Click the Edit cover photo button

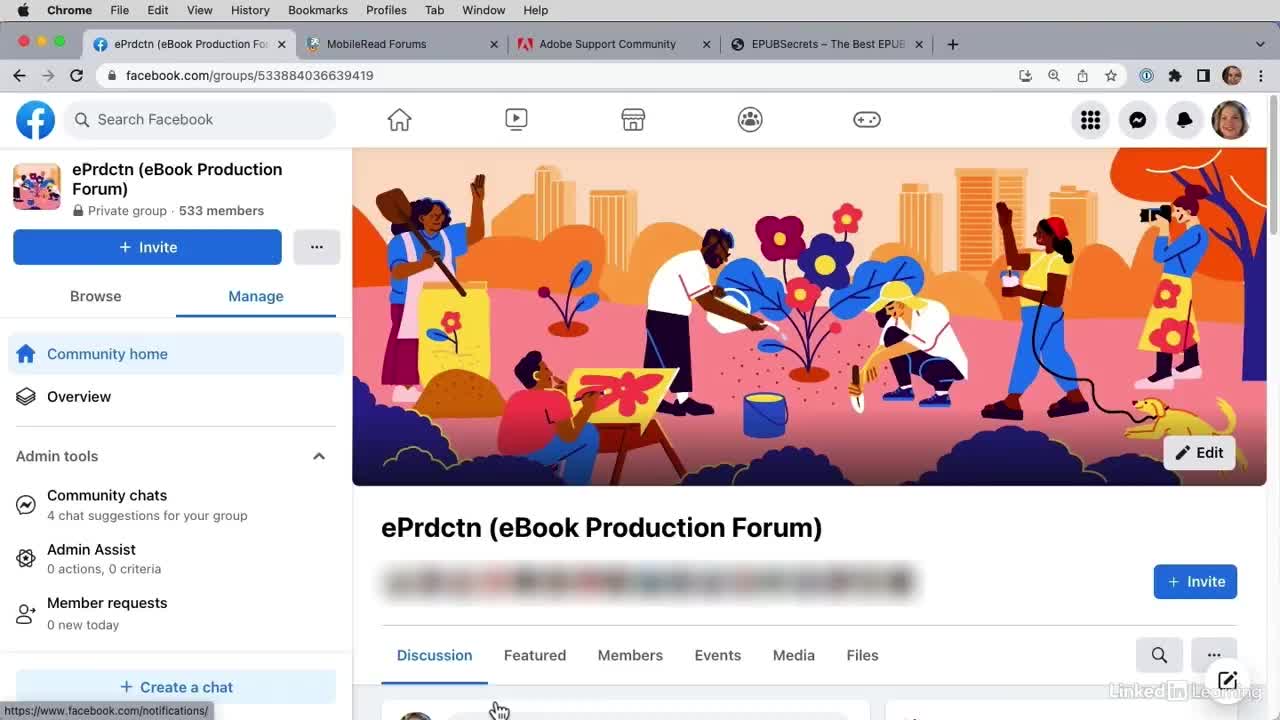coord(1199,453)
